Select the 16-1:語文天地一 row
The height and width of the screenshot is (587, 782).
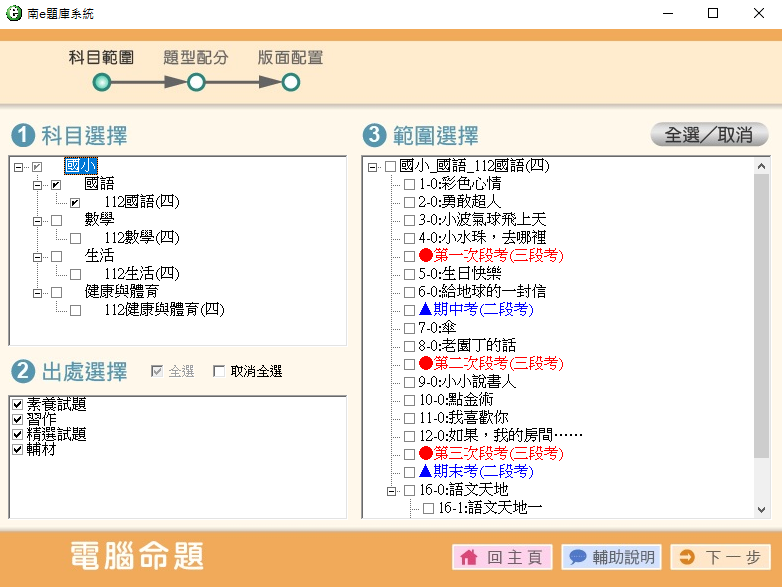coord(490,508)
